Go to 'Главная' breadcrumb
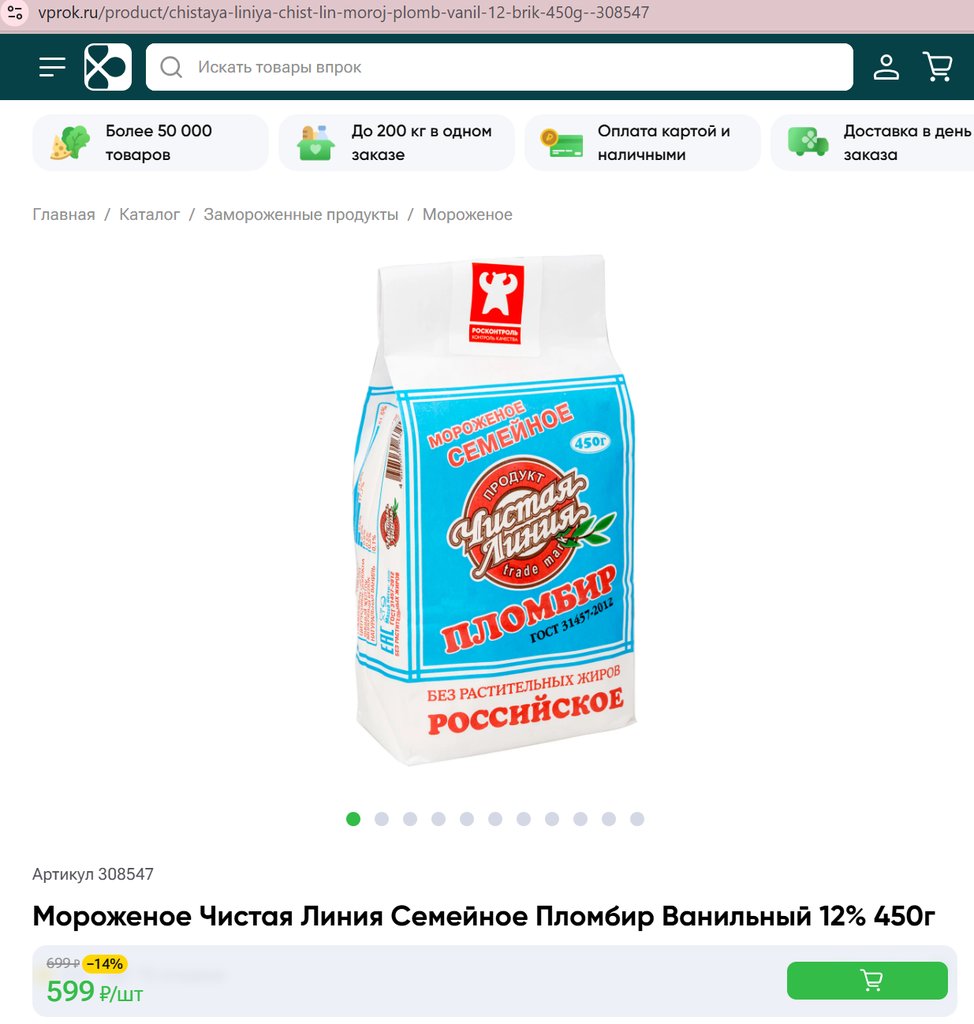This screenshot has height=1024, width=974. click(x=64, y=214)
